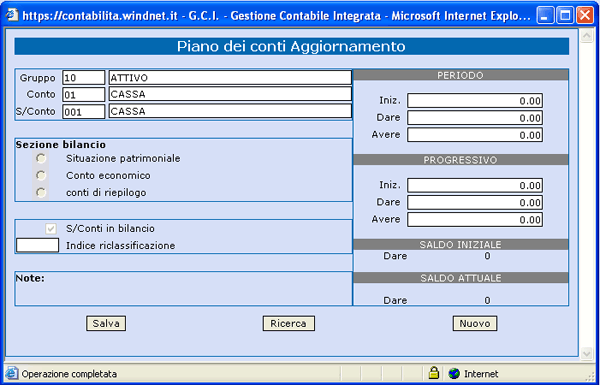Select the Situazione patrimoniale radio button
Viewport: 600px width, 385px height.
point(41,158)
